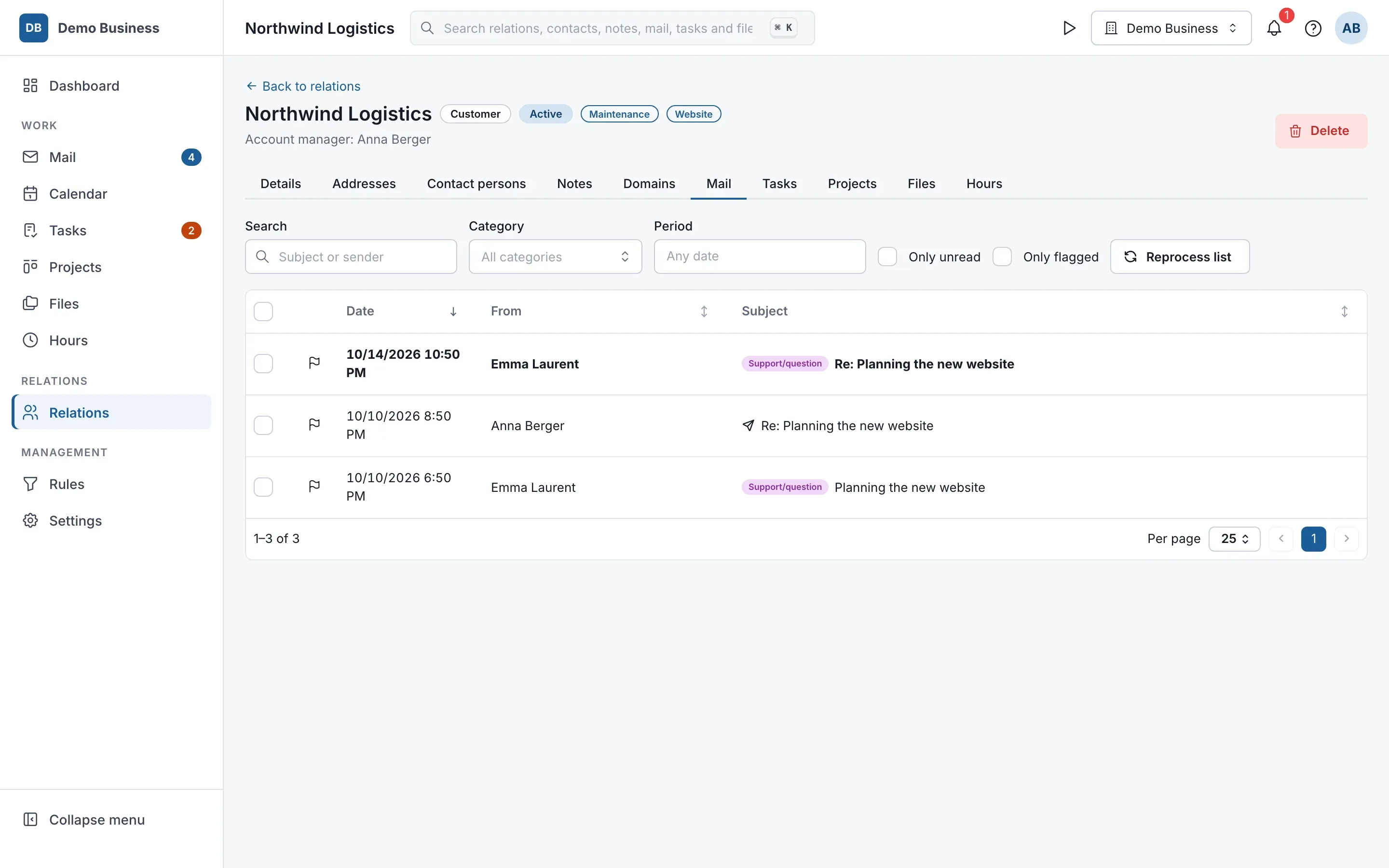
Task: Flag the Anna Berger email
Action: [314, 425]
